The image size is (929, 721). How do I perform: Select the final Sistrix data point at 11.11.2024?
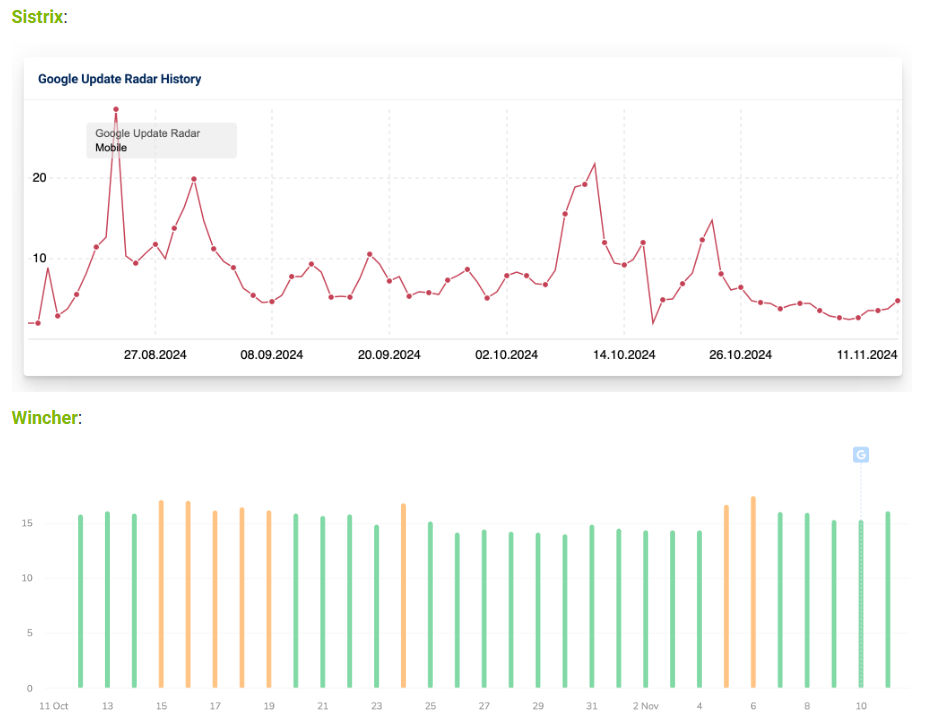(898, 301)
